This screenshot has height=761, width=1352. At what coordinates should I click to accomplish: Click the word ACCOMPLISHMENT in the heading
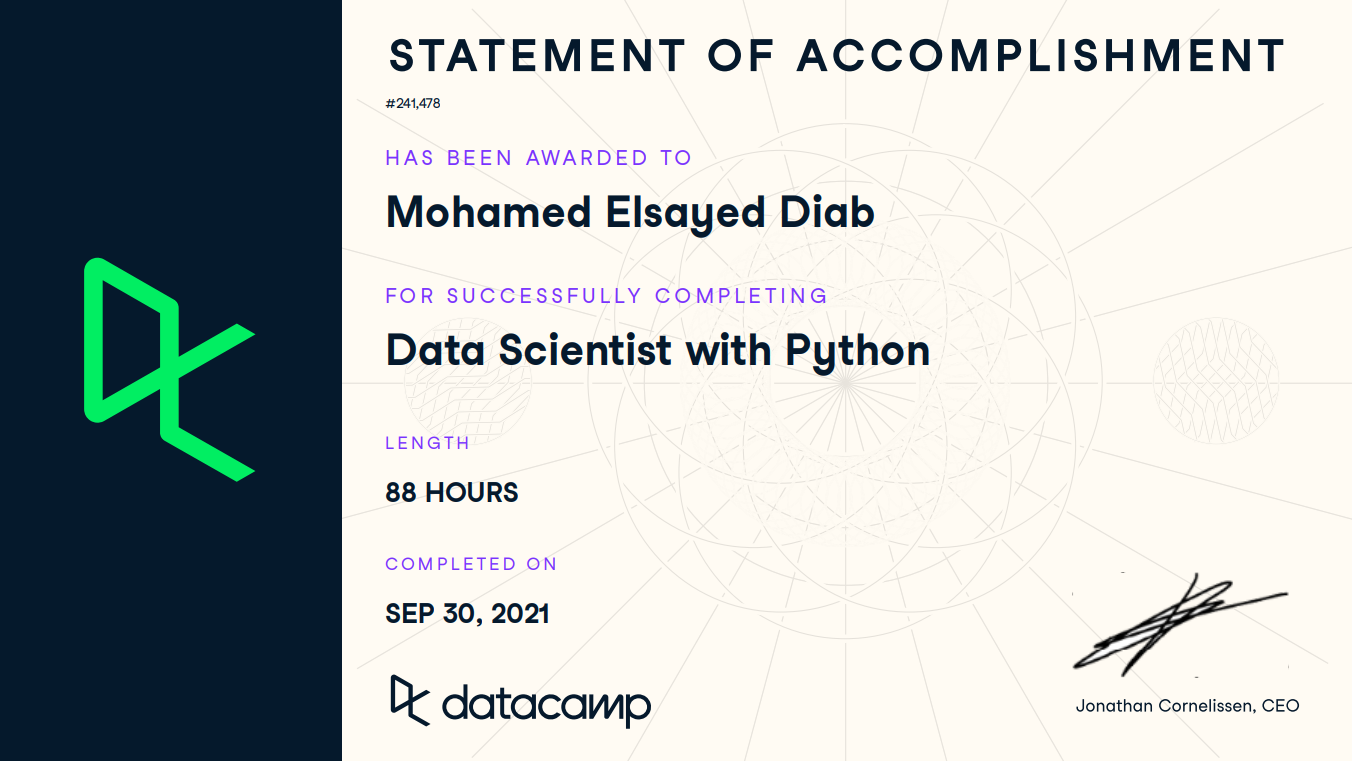1041,56
